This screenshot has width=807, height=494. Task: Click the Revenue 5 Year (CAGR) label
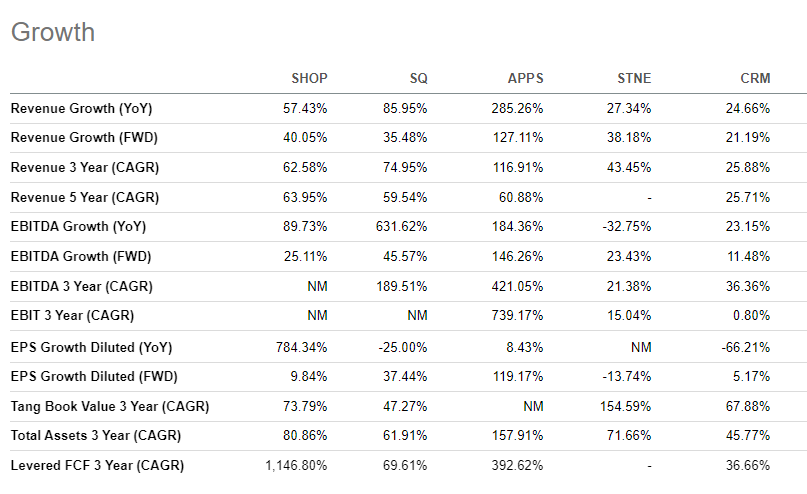(x=85, y=198)
